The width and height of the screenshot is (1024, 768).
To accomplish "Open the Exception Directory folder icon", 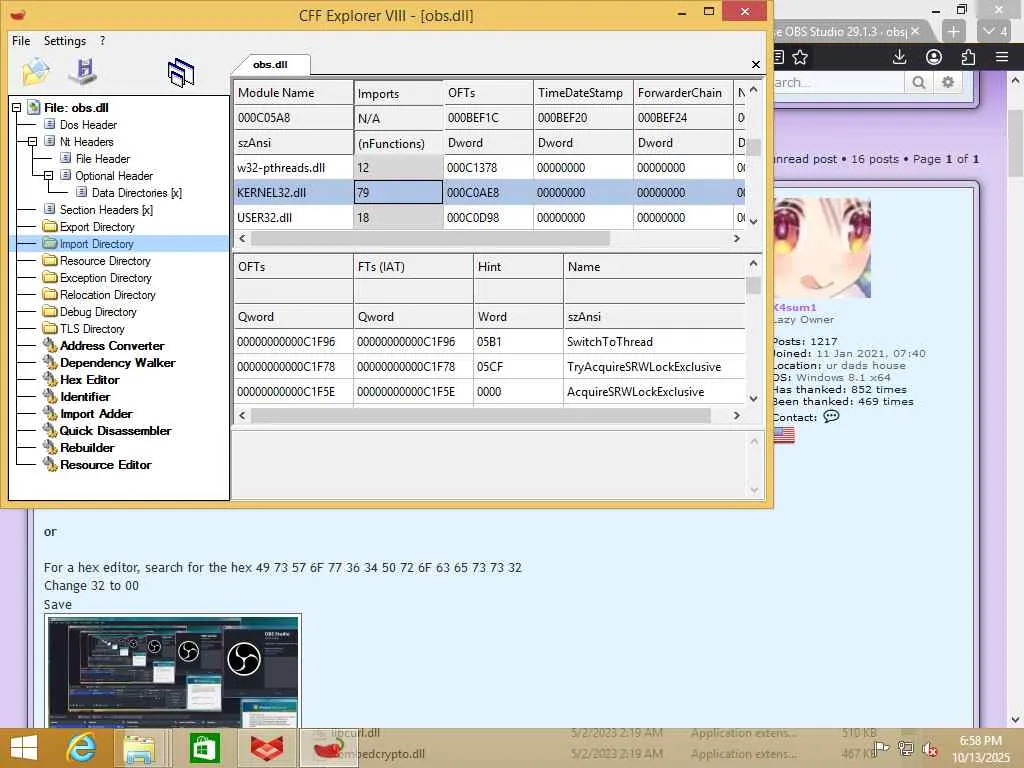I will (50, 278).
